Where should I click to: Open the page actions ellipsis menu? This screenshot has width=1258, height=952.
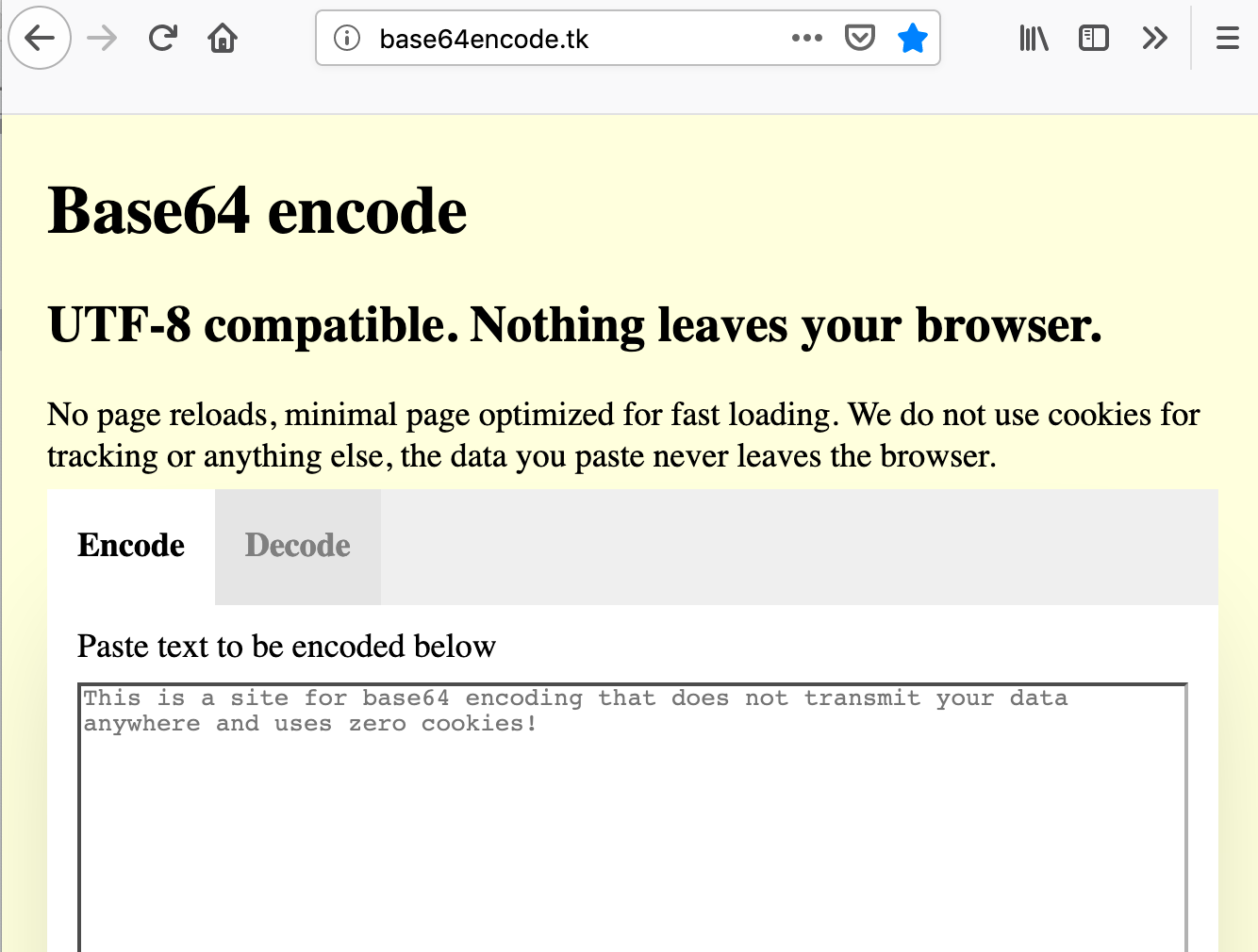tap(807, 39)
